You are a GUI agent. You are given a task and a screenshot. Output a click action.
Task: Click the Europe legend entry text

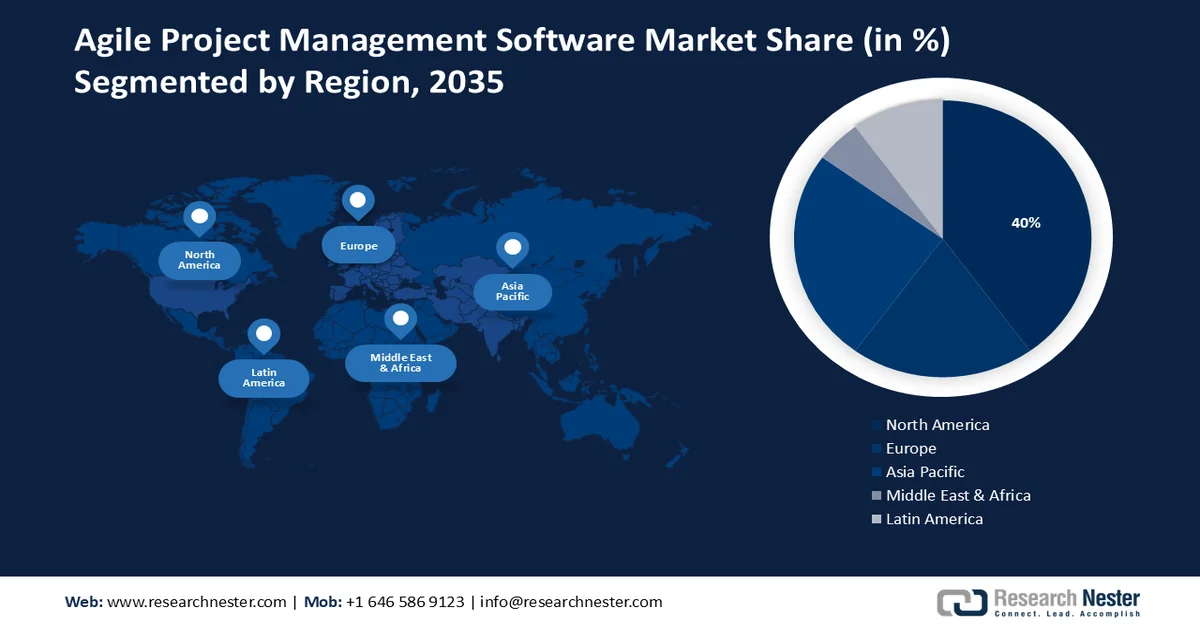point(911,448)
